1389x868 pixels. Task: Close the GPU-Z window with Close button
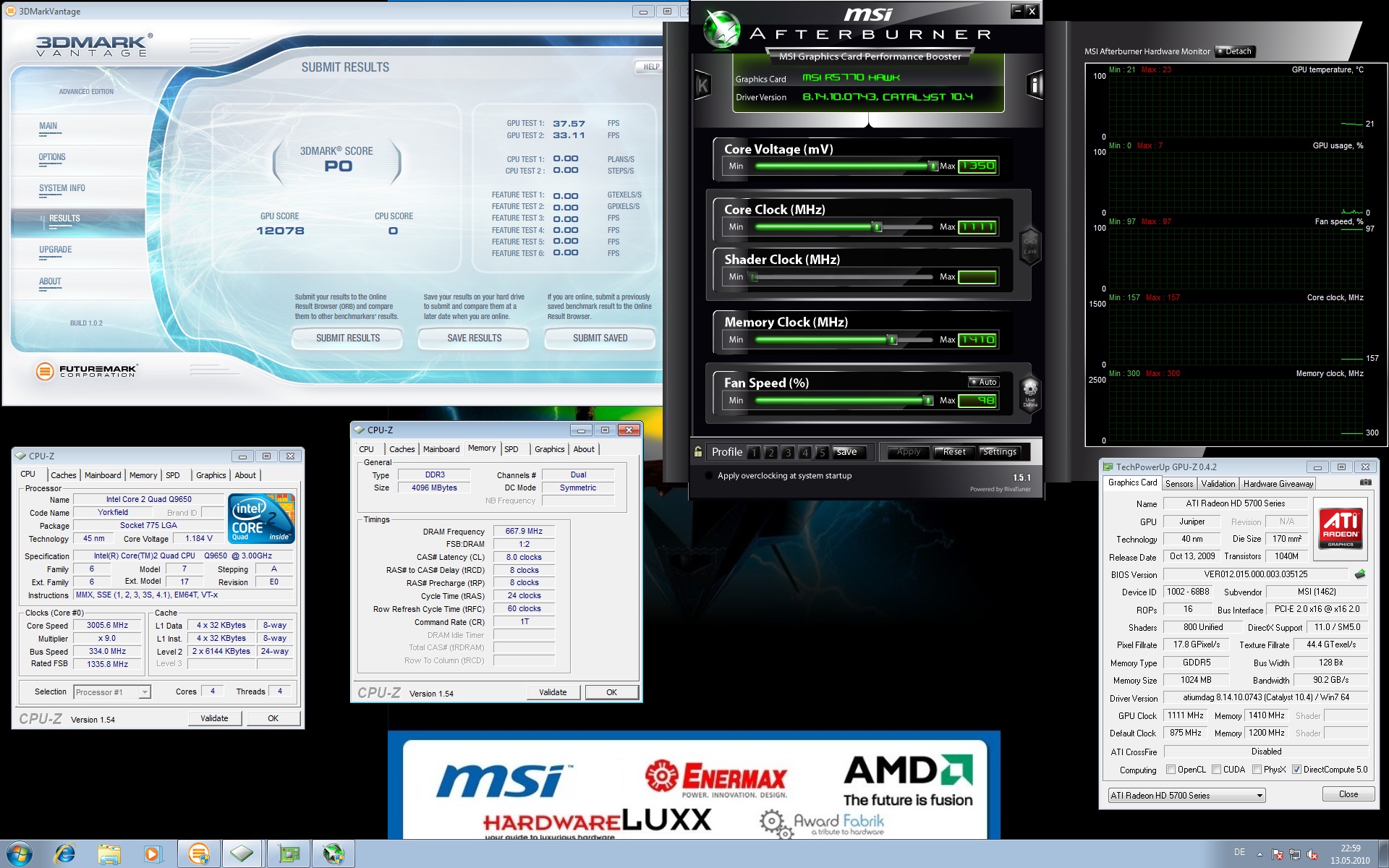(x=1348, y=794)
